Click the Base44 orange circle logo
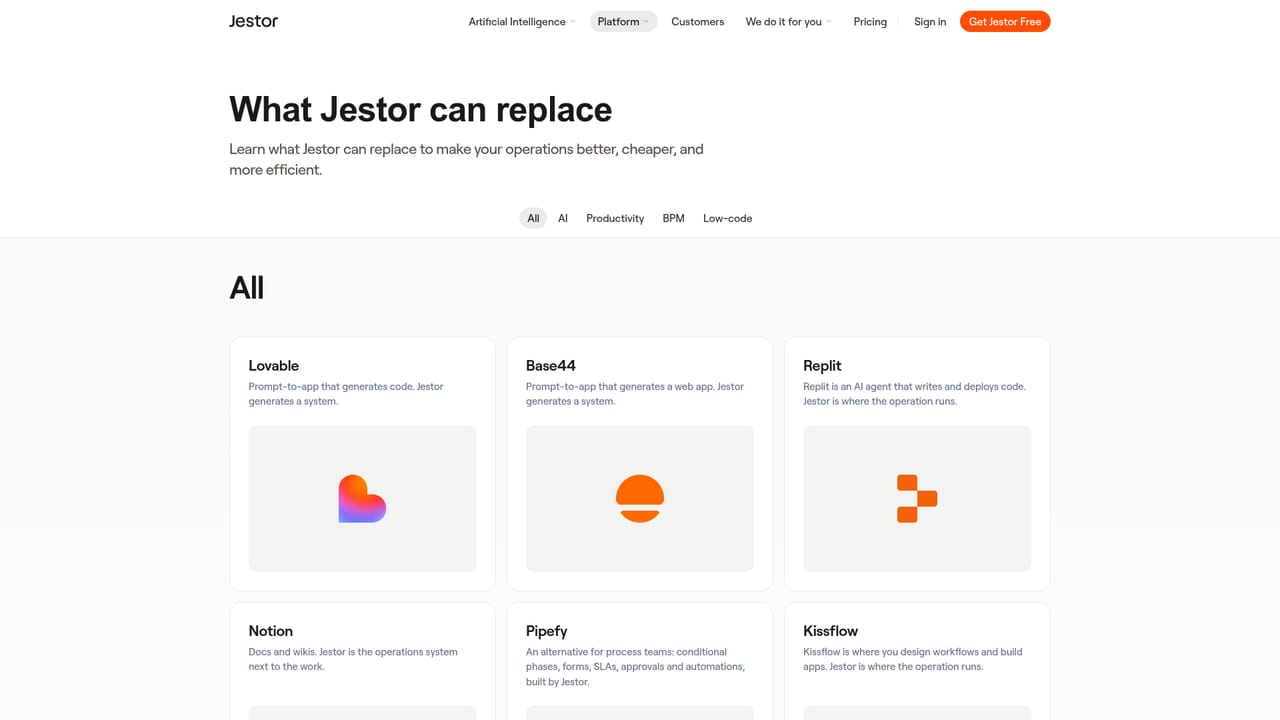The image size is (1280, 720). 640,499
